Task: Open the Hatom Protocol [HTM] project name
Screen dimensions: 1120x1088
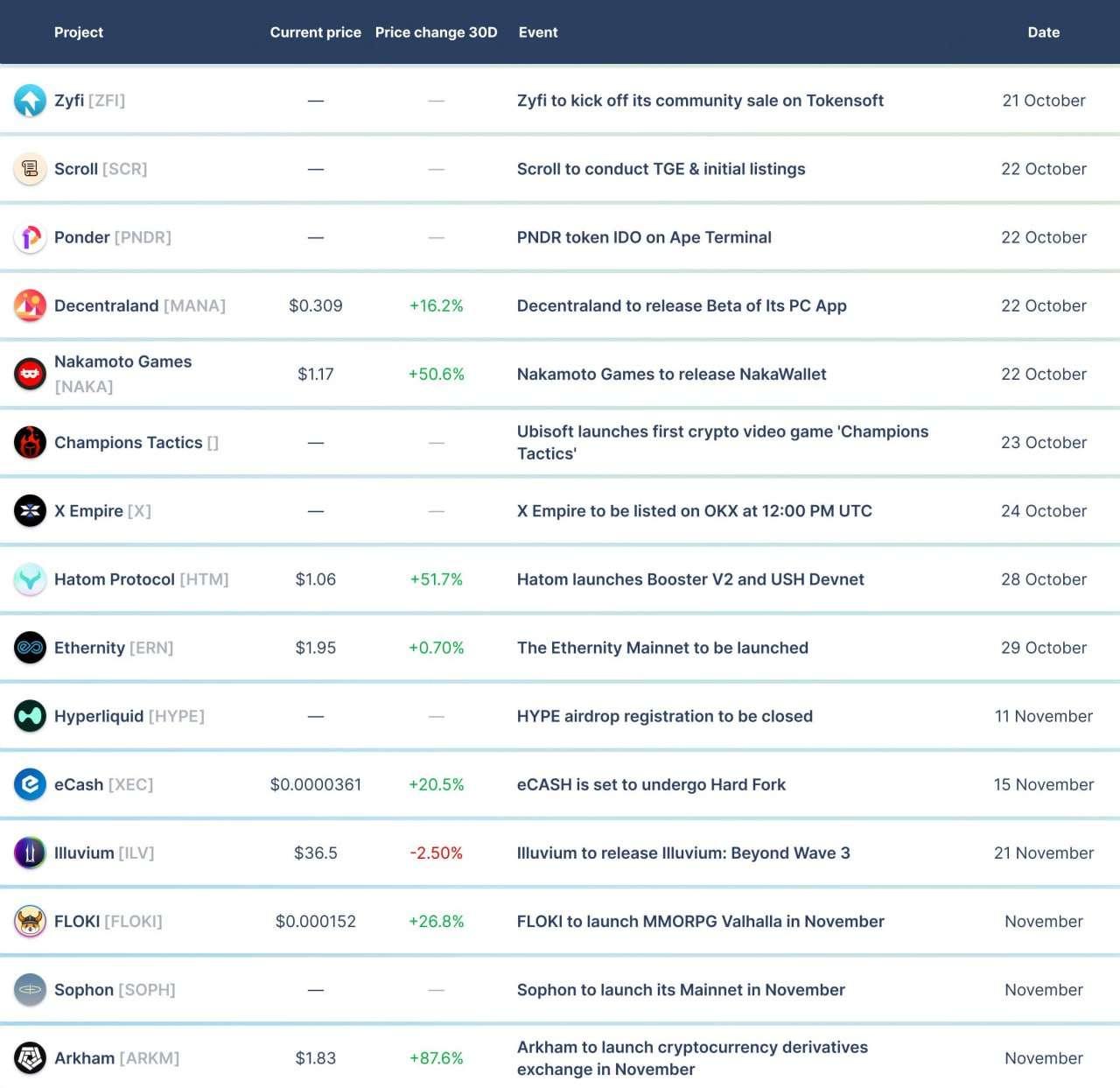Action: point(142,579)
